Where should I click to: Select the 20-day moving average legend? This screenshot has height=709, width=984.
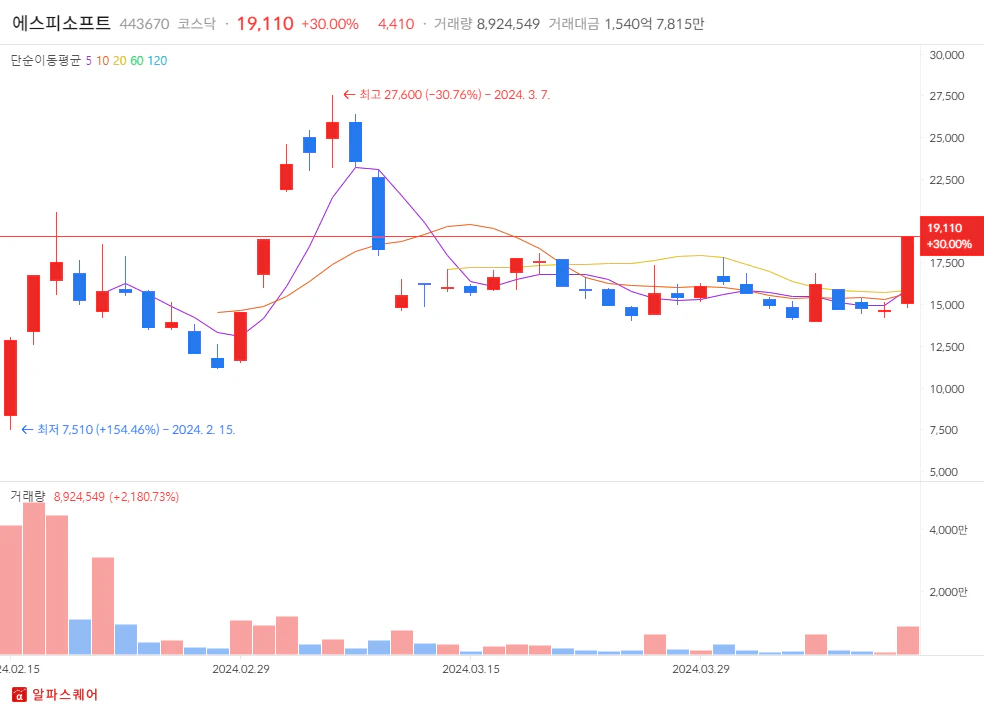119,60
